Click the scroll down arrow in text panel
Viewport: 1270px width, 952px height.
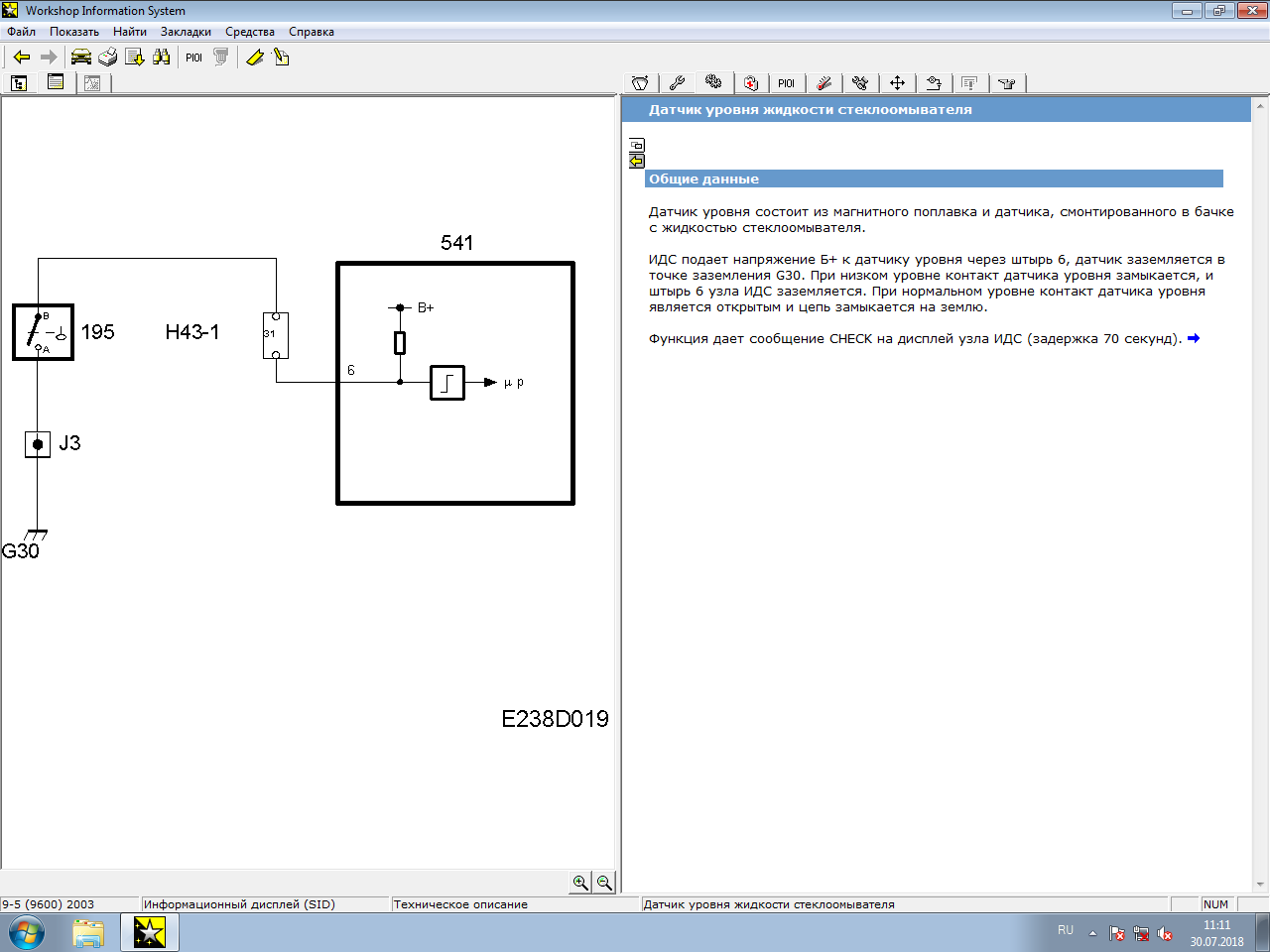(1260, 885)
